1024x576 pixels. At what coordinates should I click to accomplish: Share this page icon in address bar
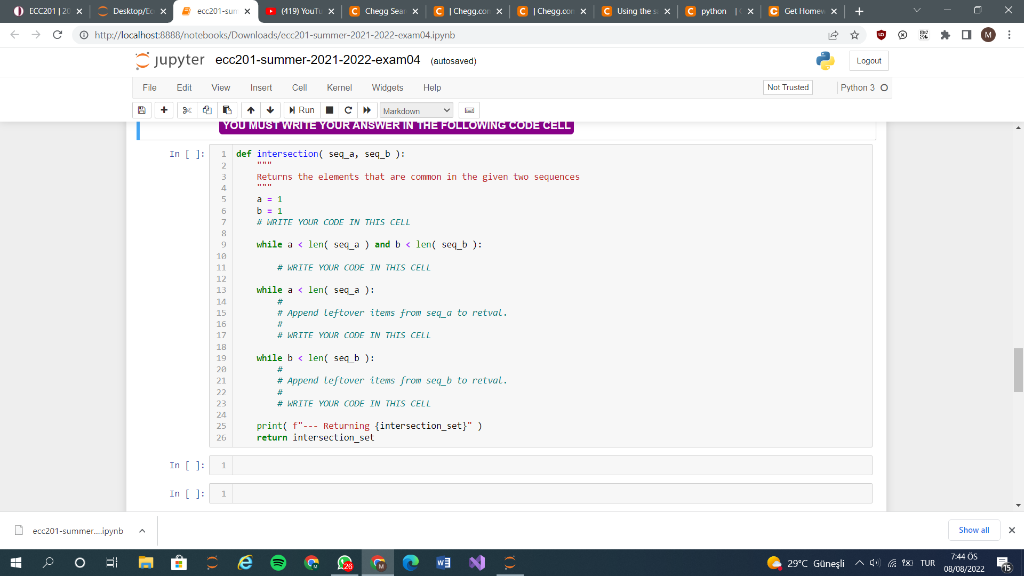[833, 35]
